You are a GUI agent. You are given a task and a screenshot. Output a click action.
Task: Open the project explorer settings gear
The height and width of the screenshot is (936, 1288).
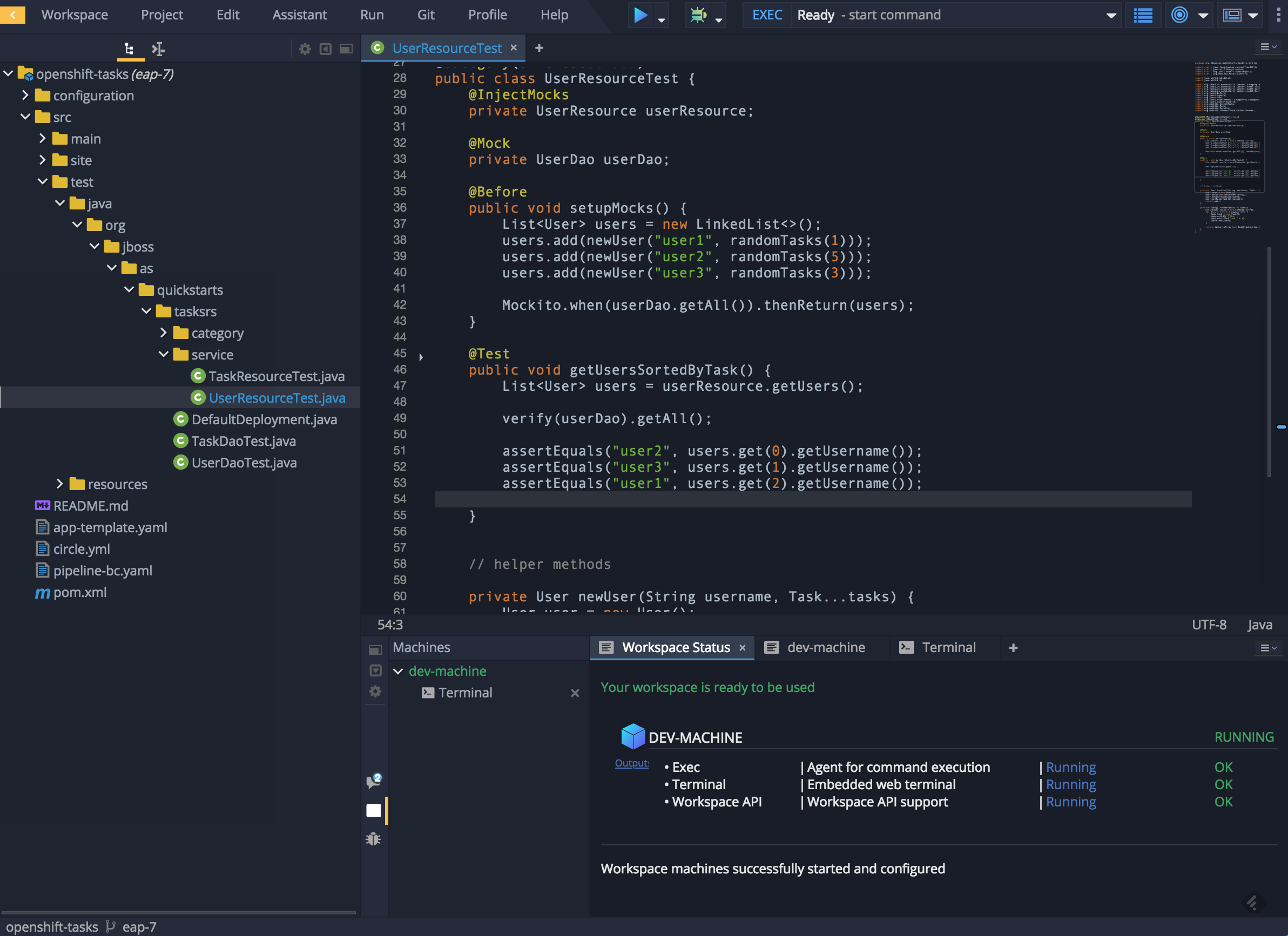tap(305, 49)
